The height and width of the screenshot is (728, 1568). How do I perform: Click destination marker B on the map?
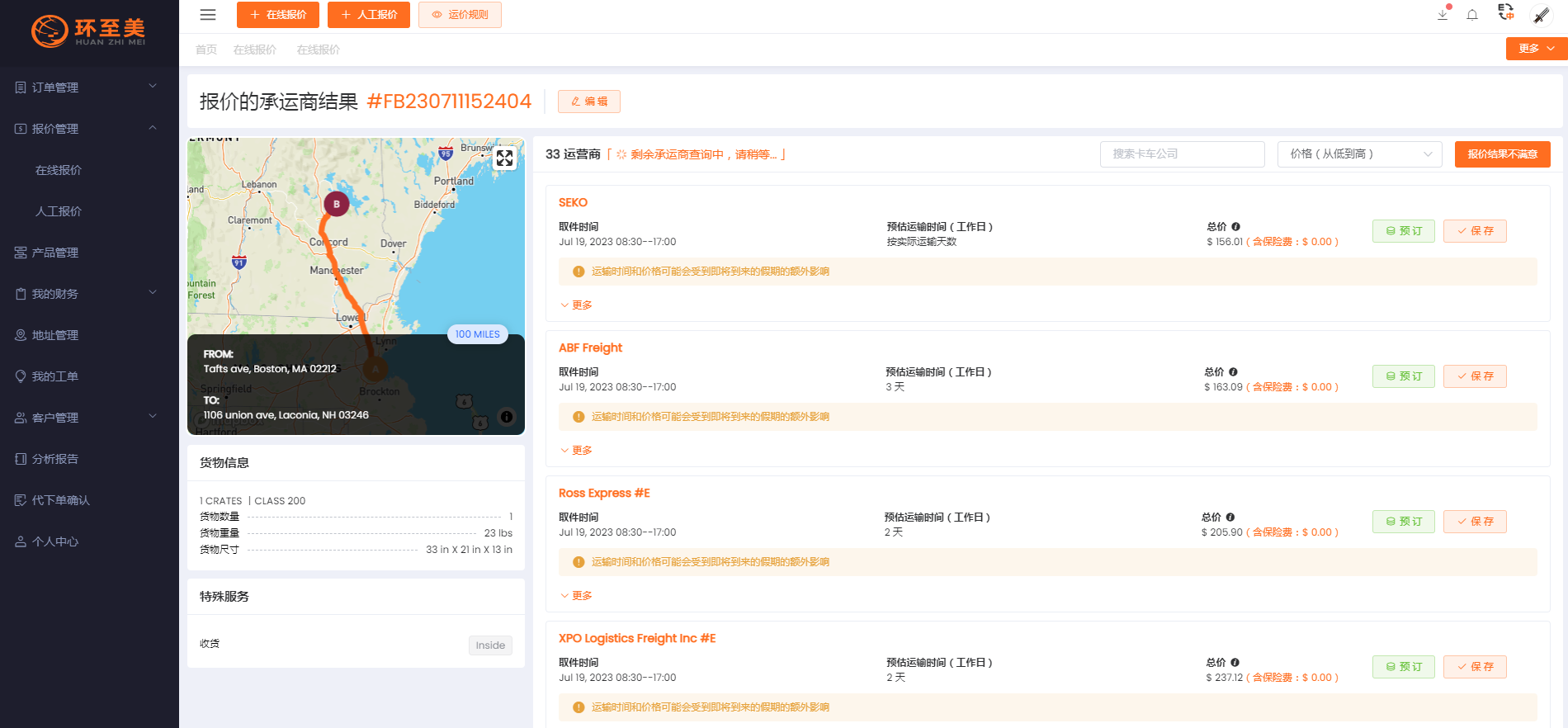click(x=336, y=204)
